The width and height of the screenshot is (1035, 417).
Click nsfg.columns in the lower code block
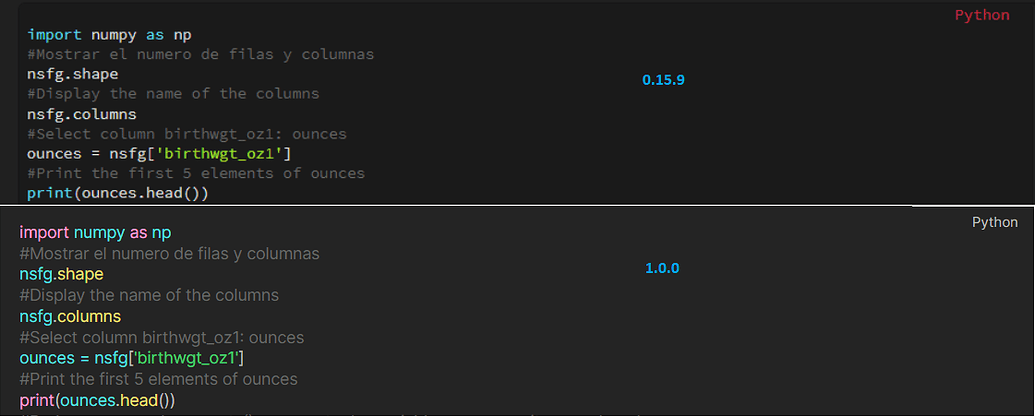70,316
